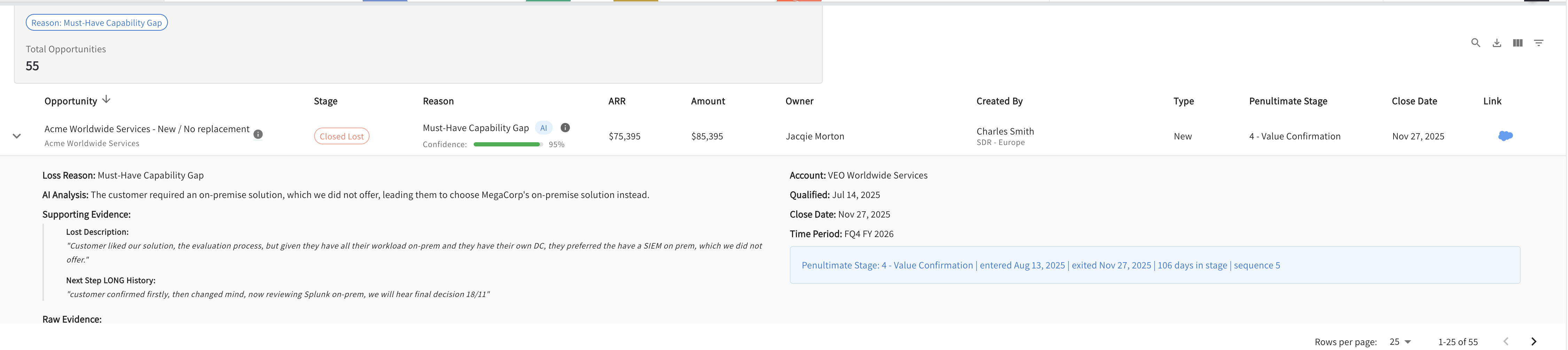Click the confidence progress bar
Image resolution: width=1568 pixels, height=350 pixels.
[x=508, y=145]
